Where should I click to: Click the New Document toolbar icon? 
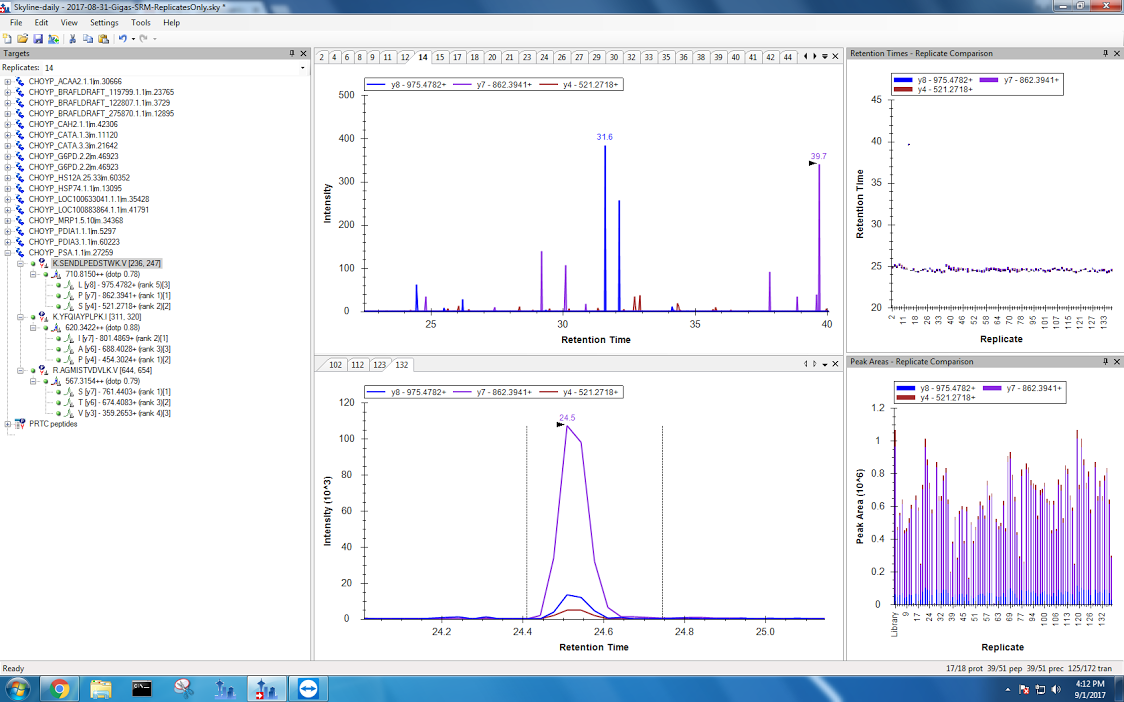click(8, 38)
